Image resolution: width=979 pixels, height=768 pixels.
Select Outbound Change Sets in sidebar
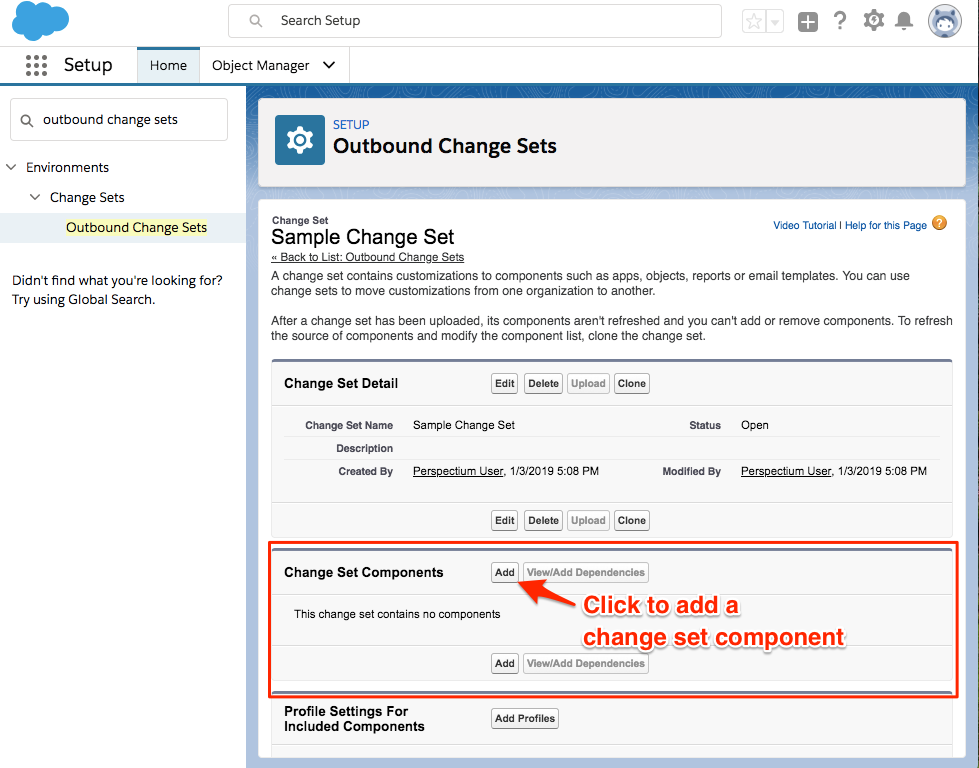click(x=136, y=227)
